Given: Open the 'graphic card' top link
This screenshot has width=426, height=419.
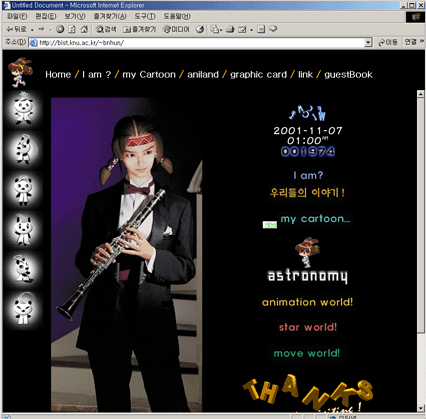Looking at the screenshot, I should click(258, 74).
